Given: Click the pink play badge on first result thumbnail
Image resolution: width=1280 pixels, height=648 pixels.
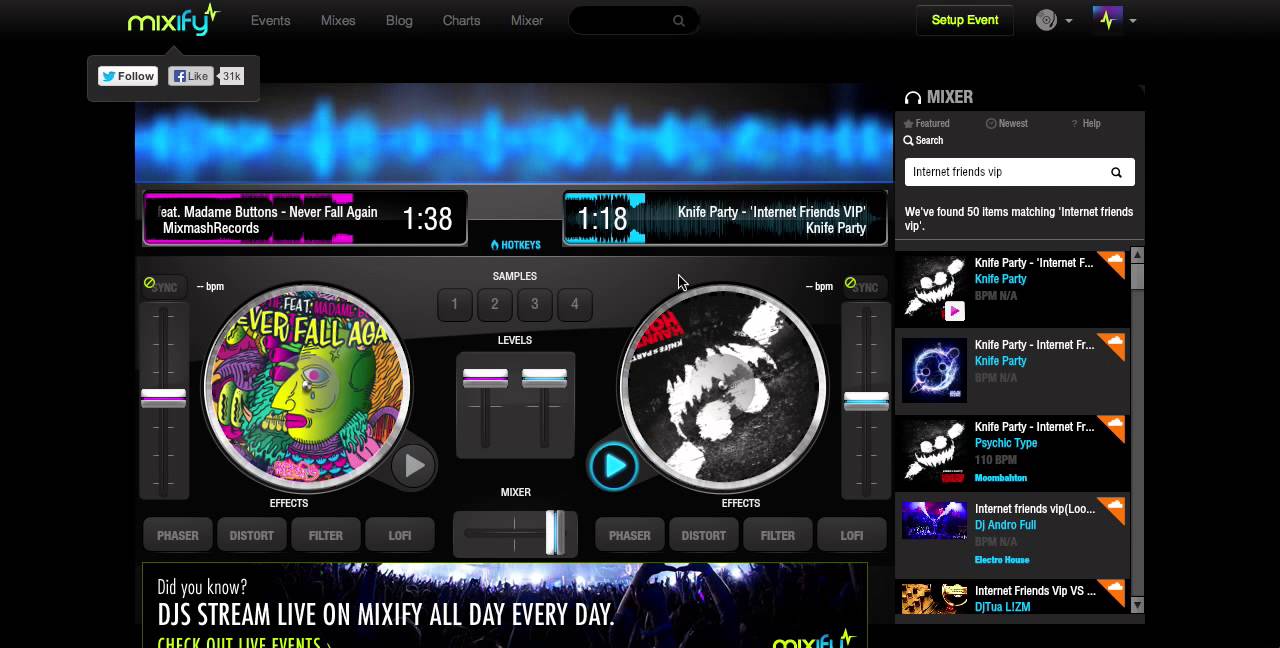Looking at the screenshot, I should coord(954,311).
